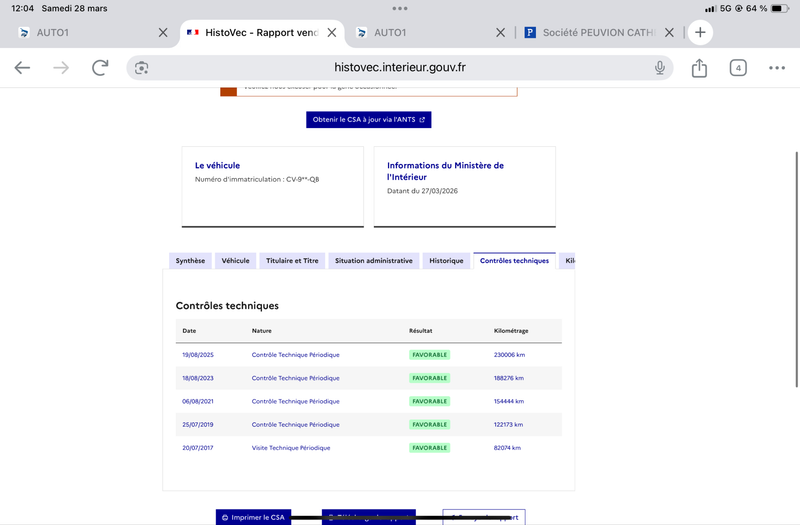Tap the microphone voice search icon
800x525 pixels.
point(660,68)
